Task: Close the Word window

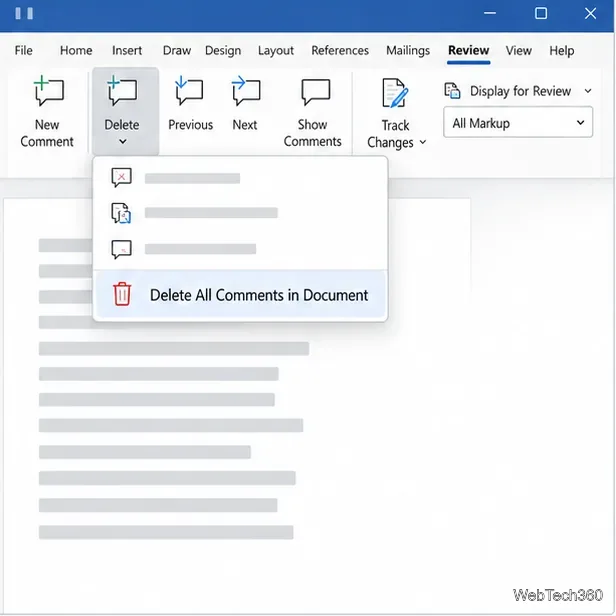Action: [590, 13]
